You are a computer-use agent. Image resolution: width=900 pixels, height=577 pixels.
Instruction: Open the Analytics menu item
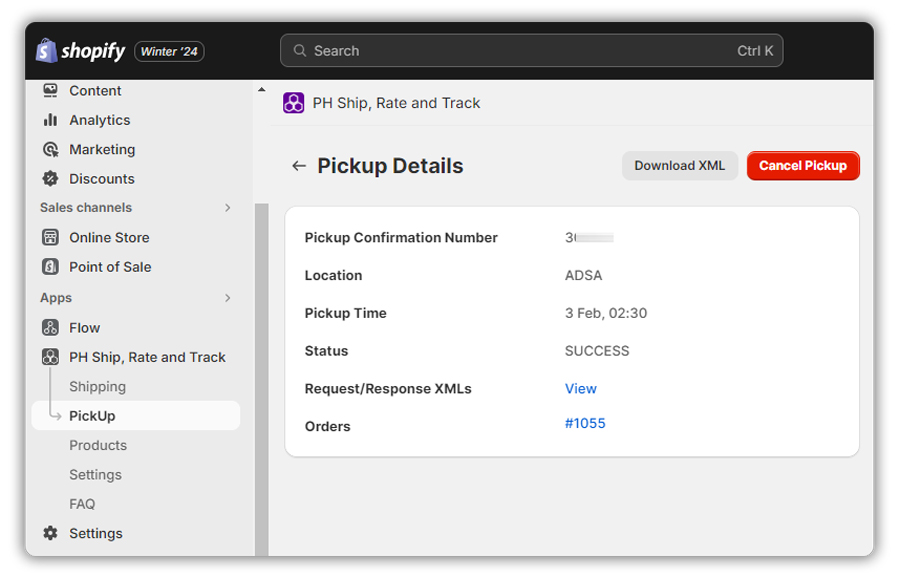tap(100, 120)
